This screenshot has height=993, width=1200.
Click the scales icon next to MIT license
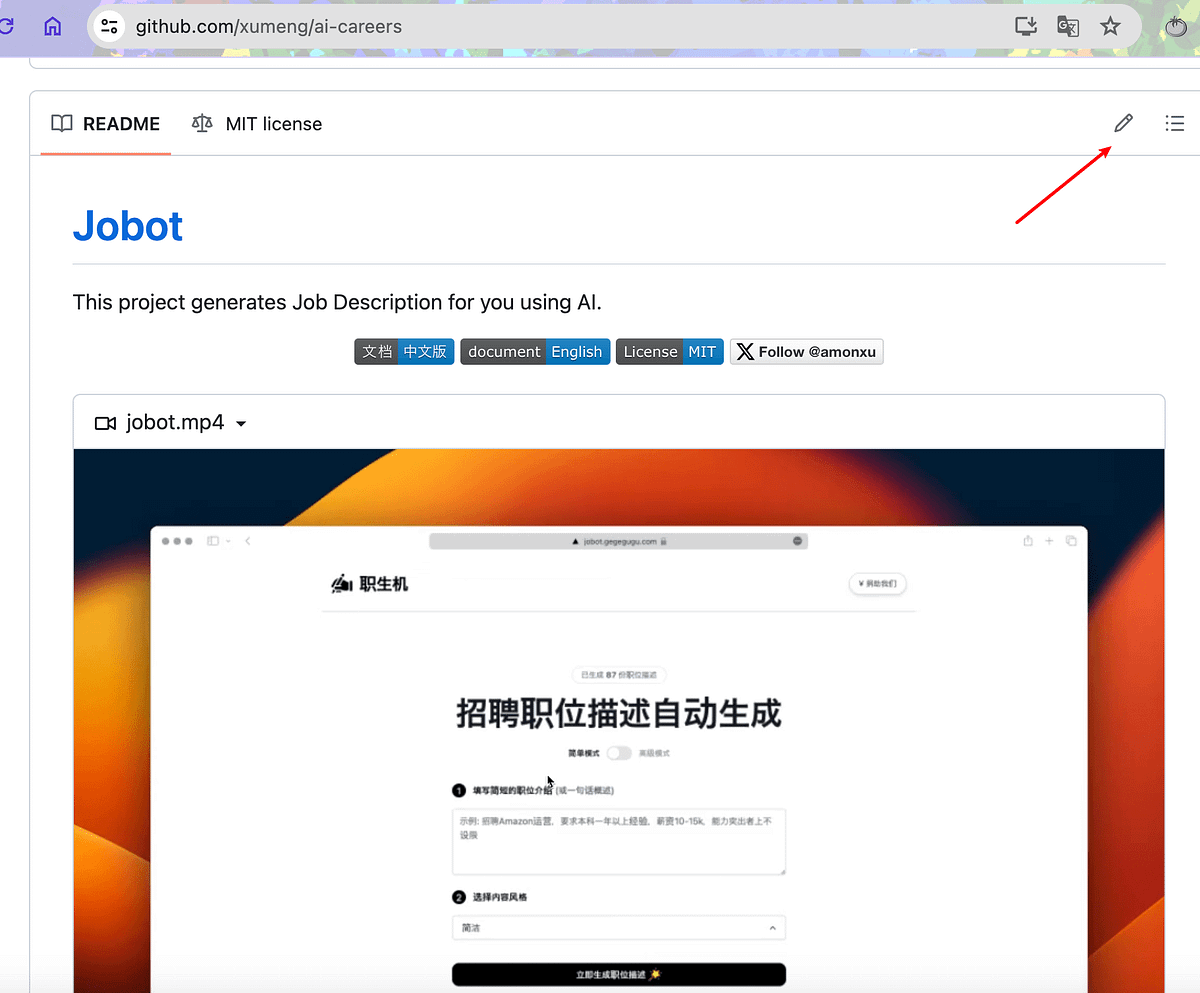pyautogui.click(x=201, y=123)
